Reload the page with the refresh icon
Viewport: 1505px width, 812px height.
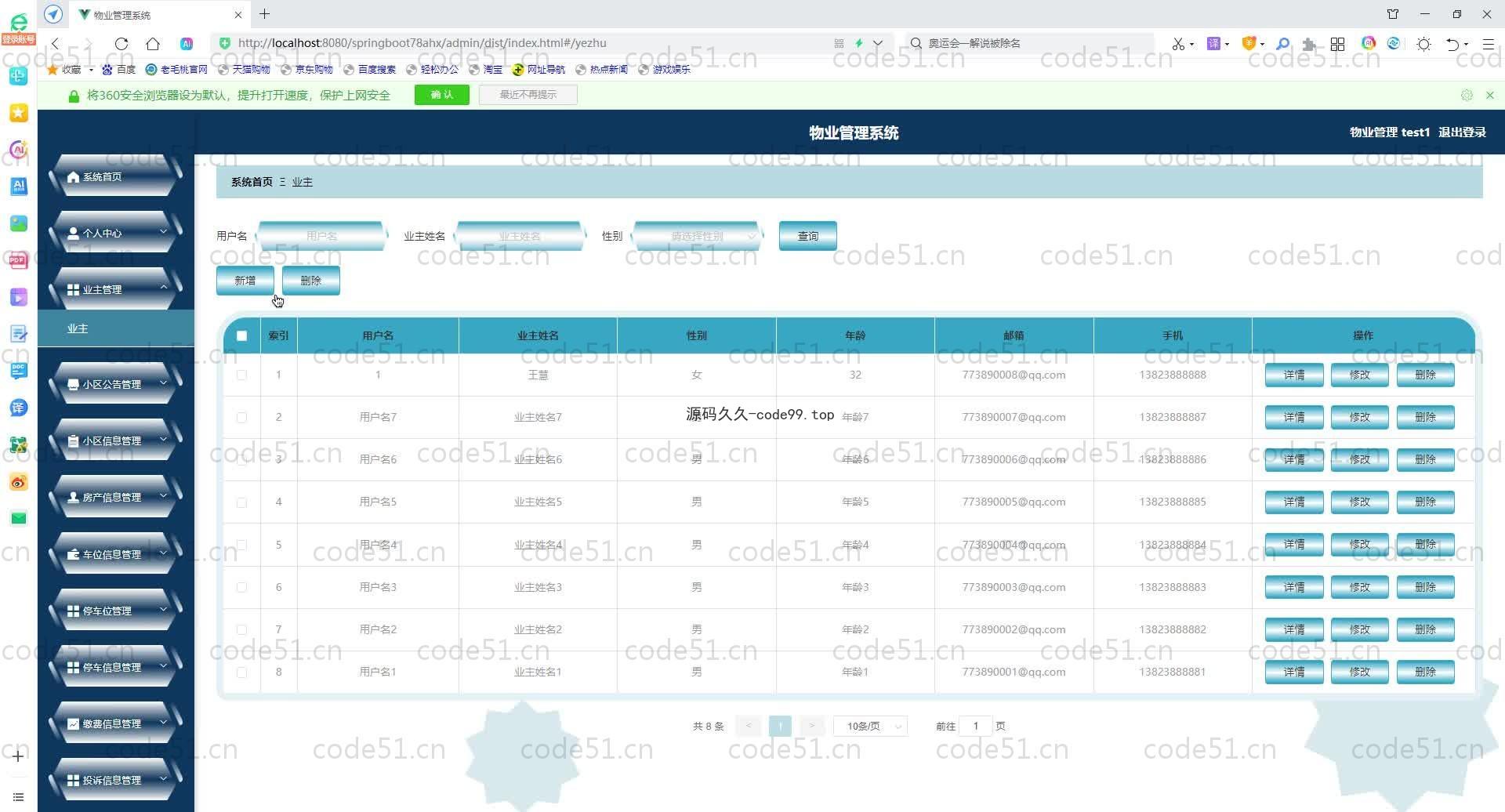[121, 44]
